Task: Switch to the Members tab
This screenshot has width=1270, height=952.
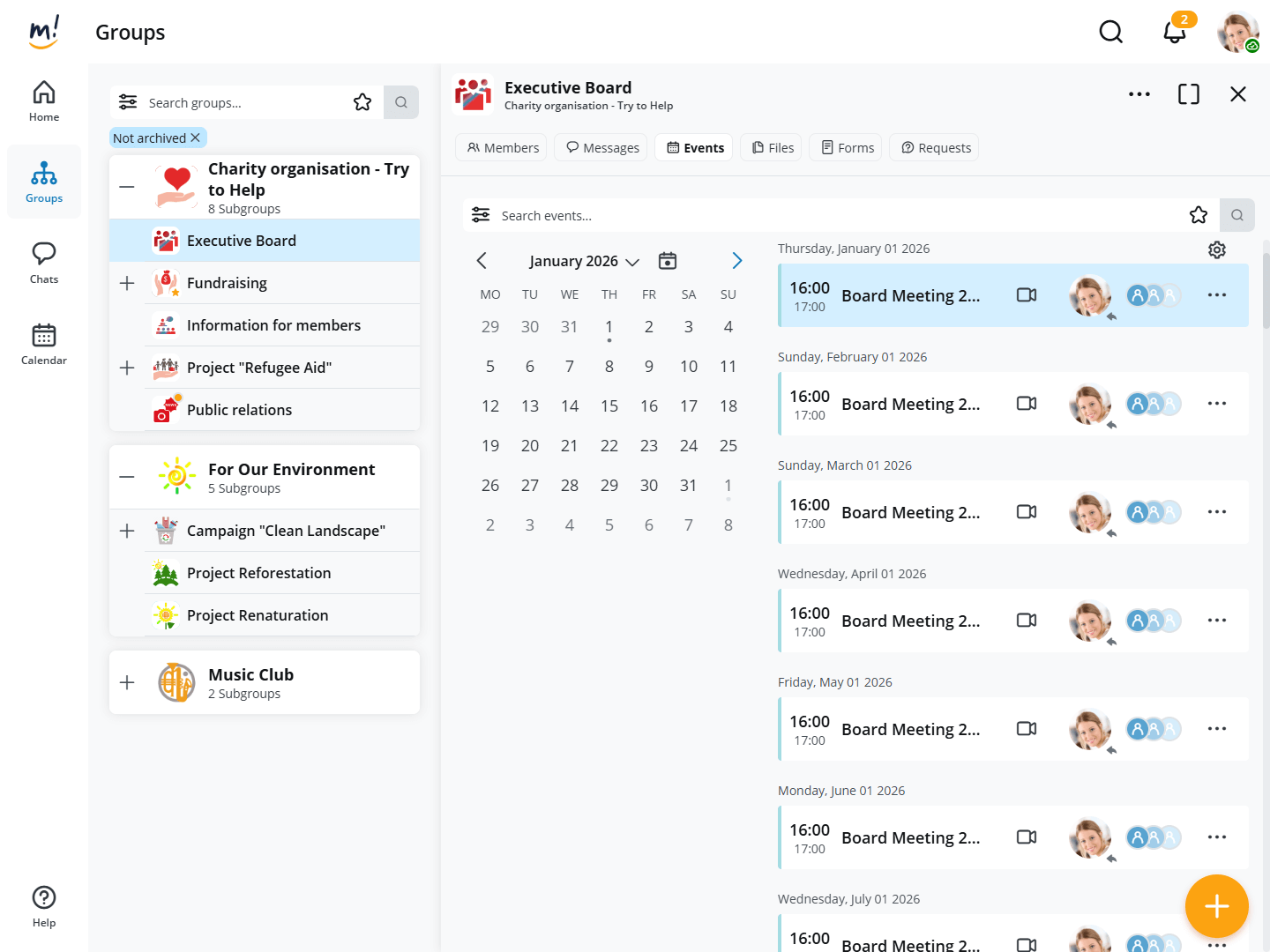Action: tap(502, 148)
